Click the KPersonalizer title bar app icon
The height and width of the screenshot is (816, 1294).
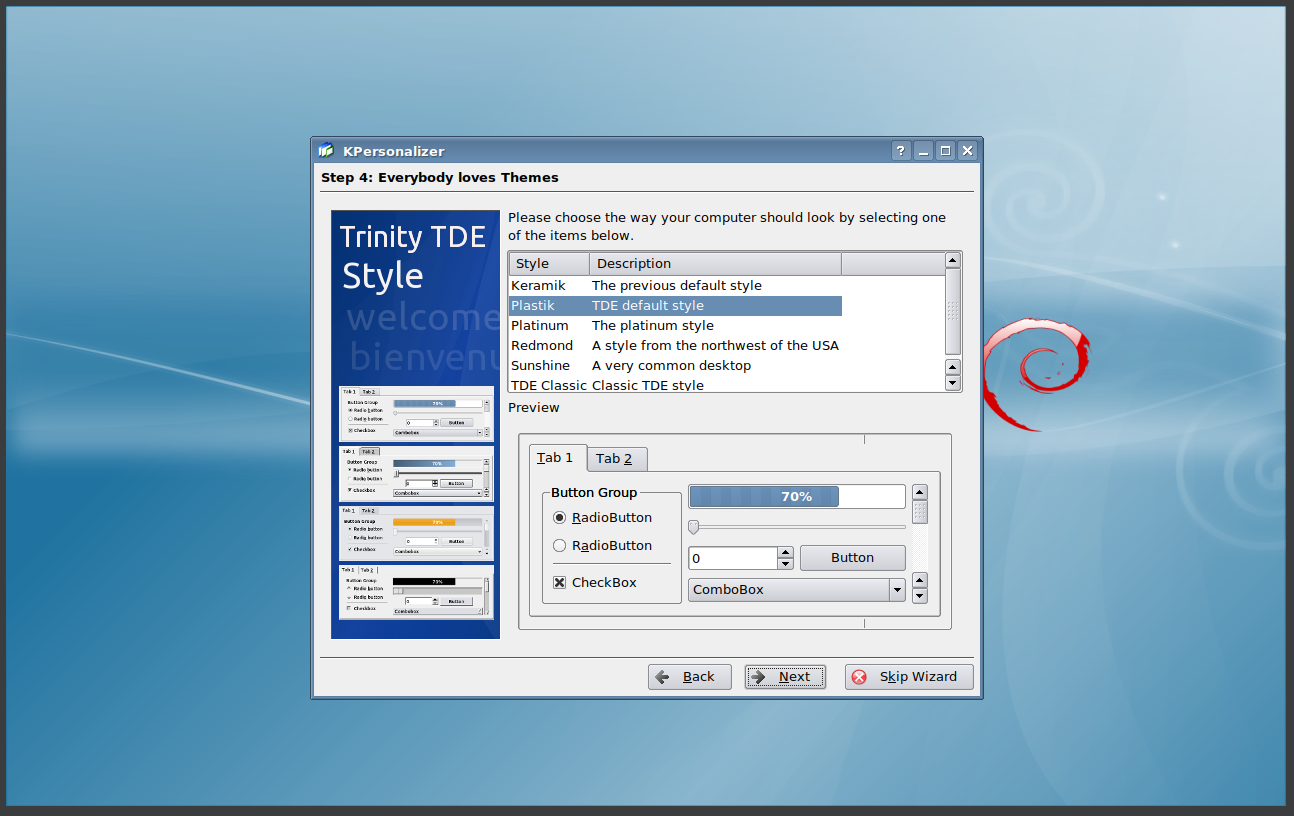click(326, 151)
